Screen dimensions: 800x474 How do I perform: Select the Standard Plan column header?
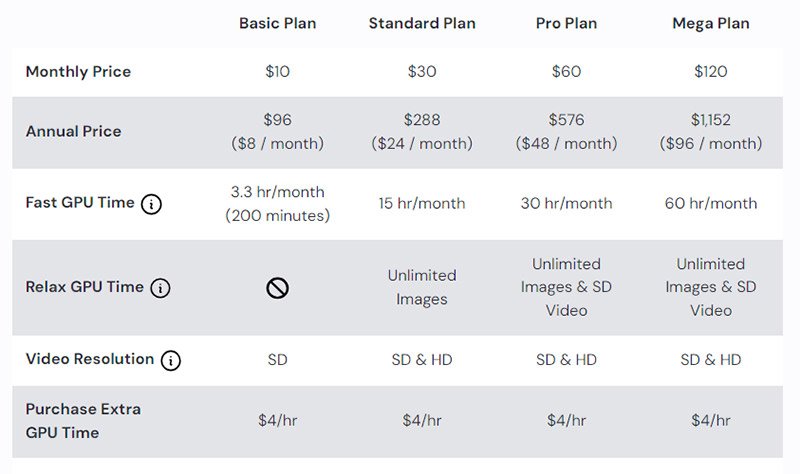421,23
